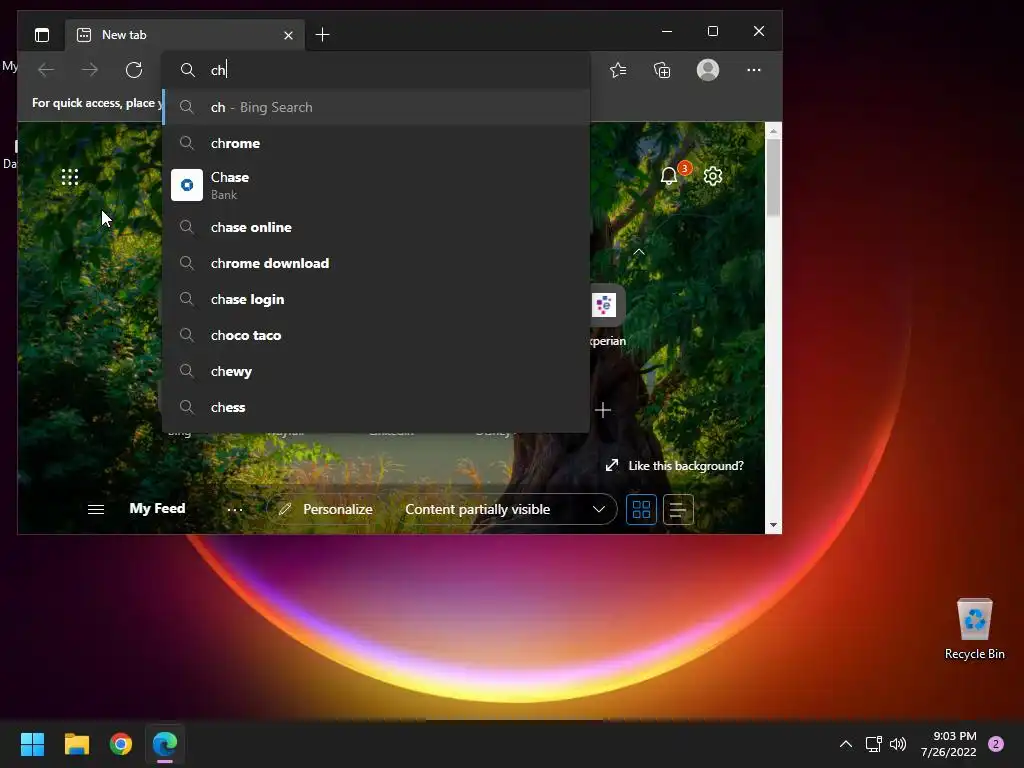Open feed options ellipsis next to My Feed
This screenshot has height=768, width=1024.
(x=234, y=510)
